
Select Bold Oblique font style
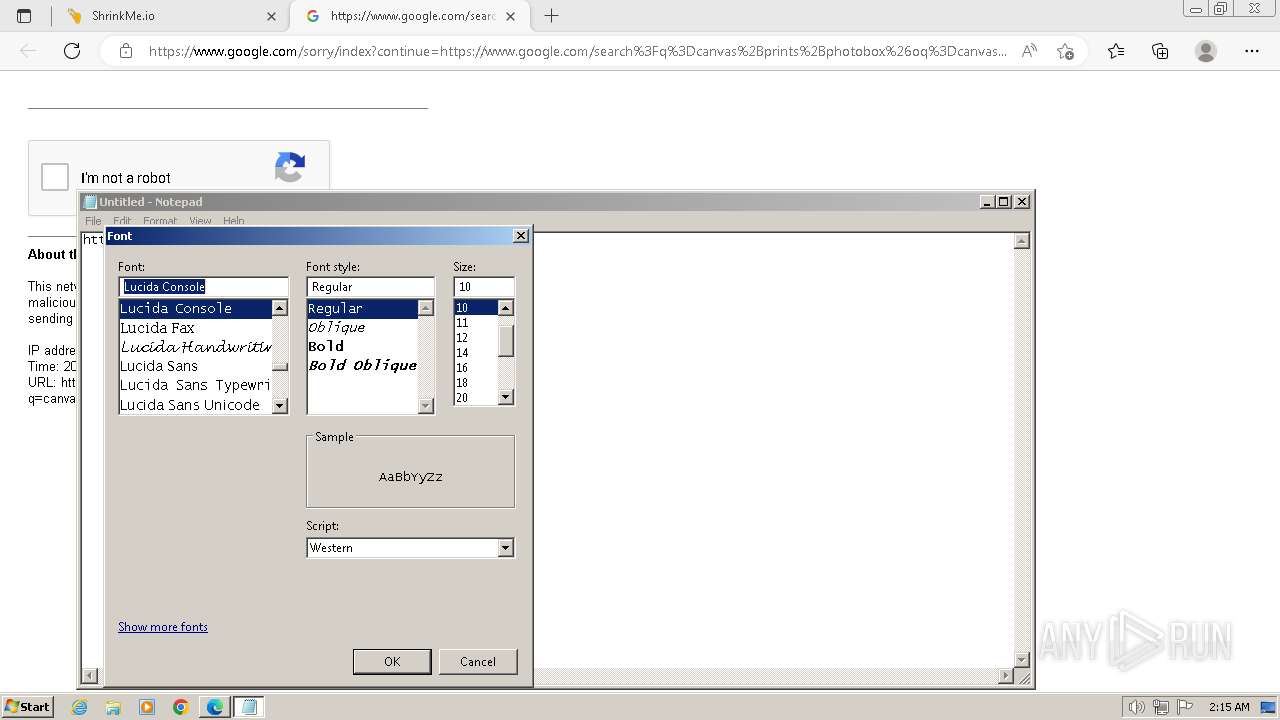click(362, 365)
